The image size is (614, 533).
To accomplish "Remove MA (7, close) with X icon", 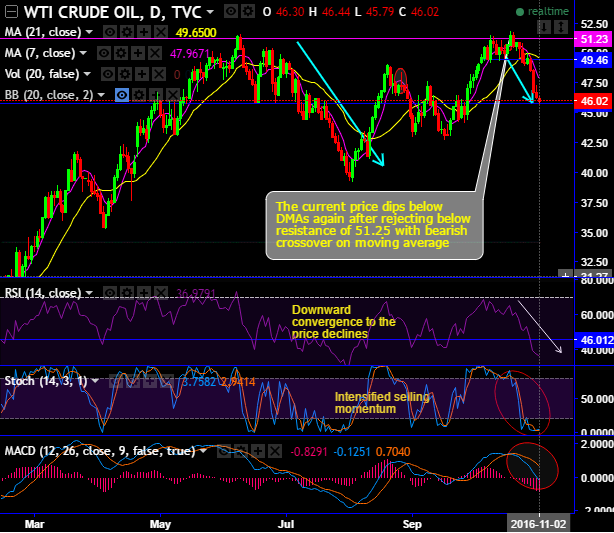I will [x=155, y=53].
